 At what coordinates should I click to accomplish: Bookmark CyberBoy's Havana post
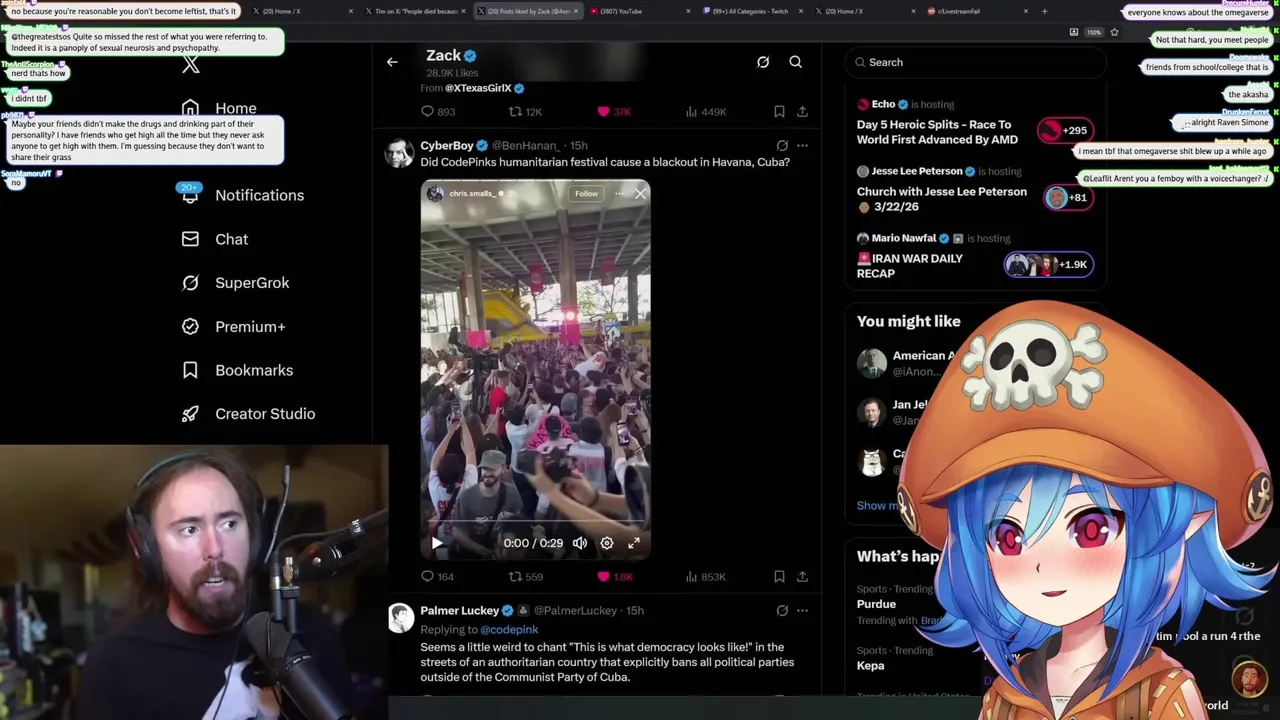(779, 576)
